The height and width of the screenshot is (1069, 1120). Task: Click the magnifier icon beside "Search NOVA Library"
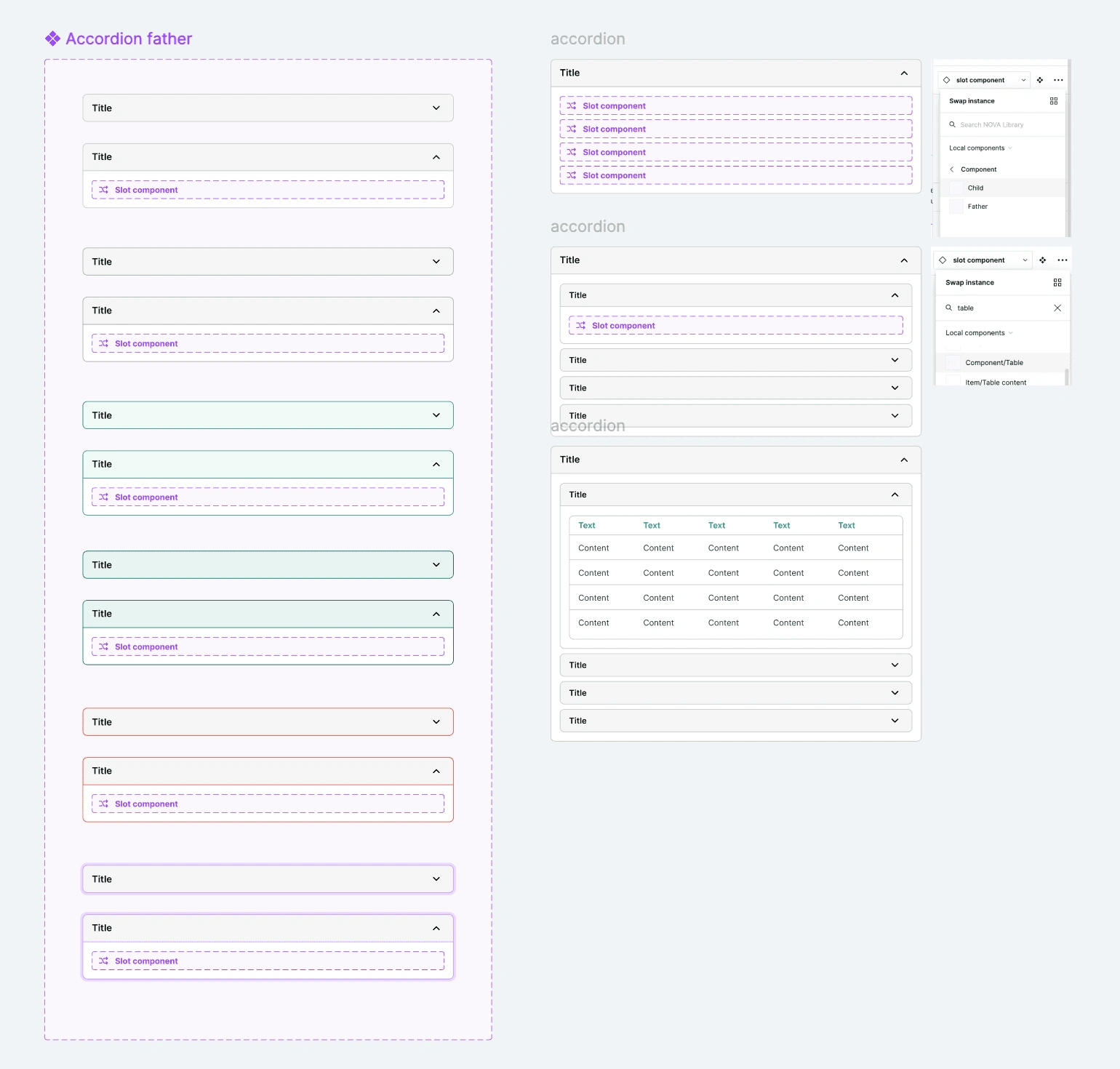(952, 125)
